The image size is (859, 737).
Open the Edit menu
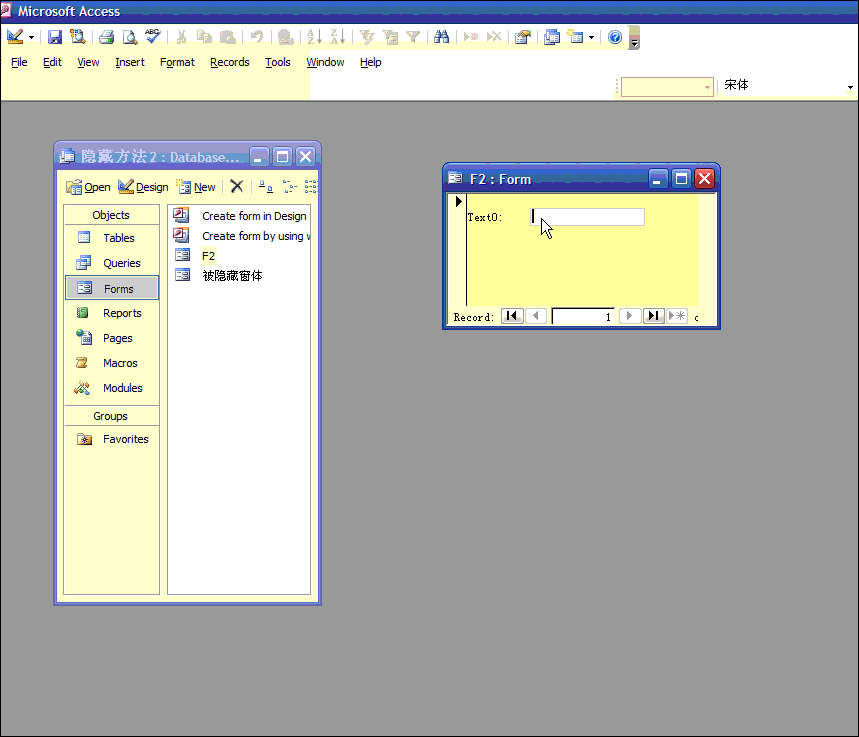[52, 62]
